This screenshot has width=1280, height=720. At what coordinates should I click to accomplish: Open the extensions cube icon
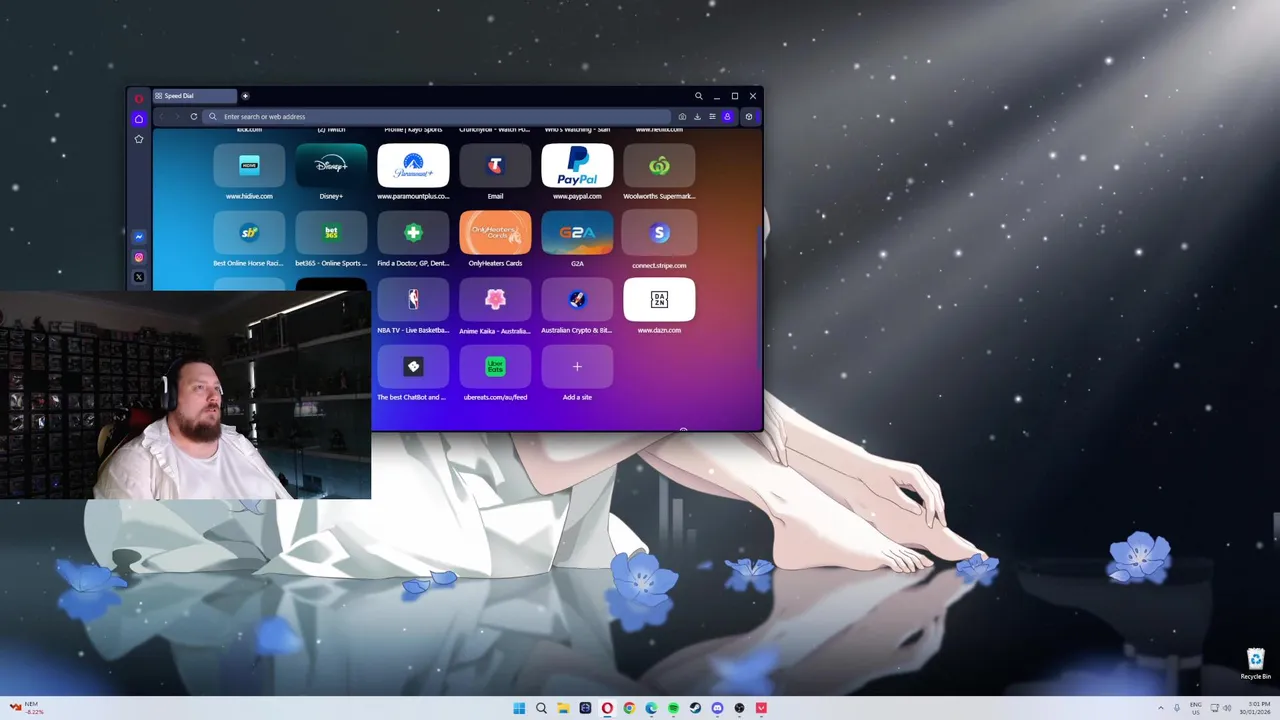click(749, 116)
